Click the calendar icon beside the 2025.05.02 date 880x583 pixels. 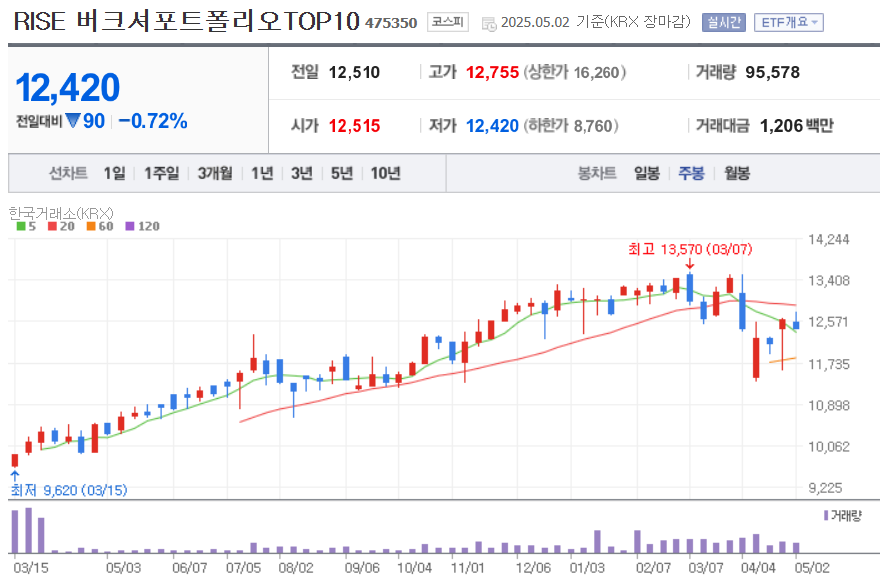click(489, 24)
